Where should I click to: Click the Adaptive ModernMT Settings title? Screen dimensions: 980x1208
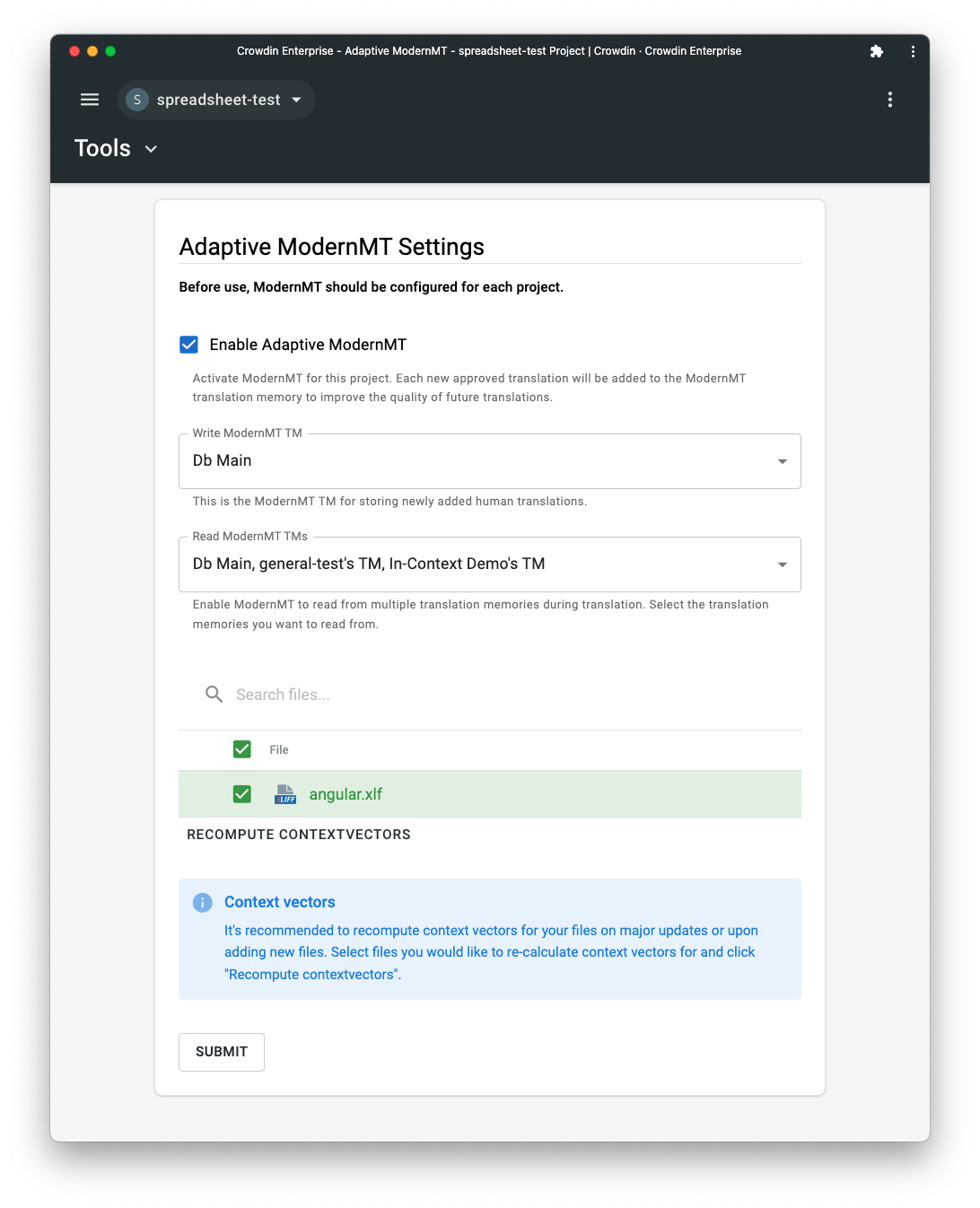click(x=332, y=247)
